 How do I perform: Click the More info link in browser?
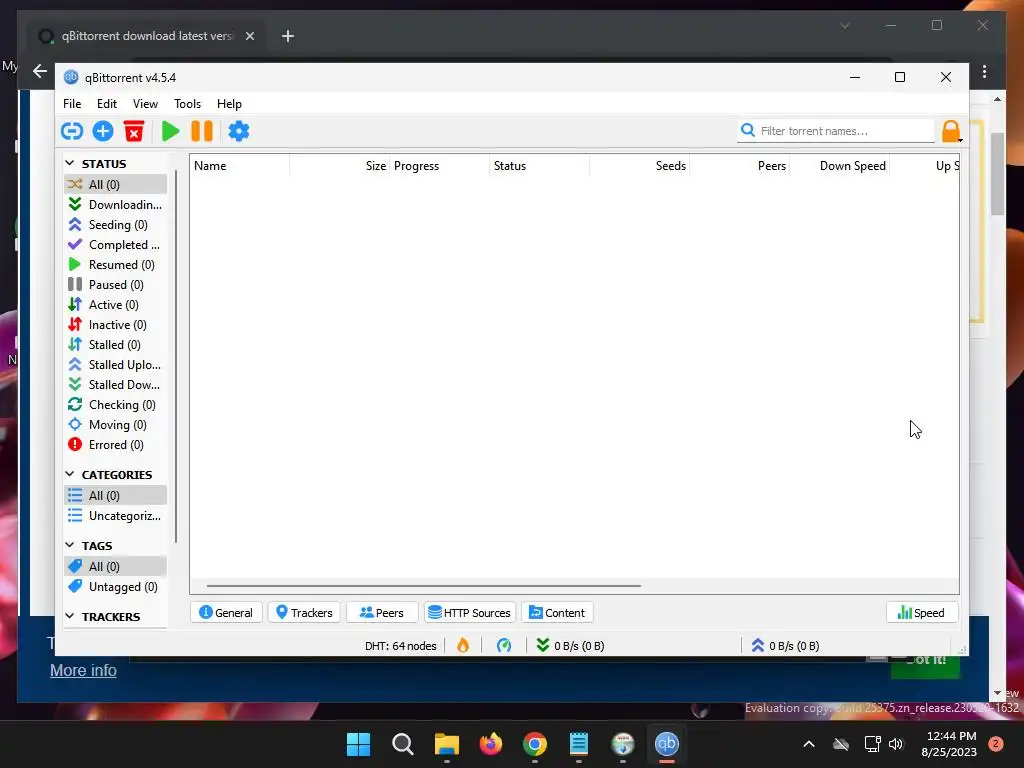[84, 671]
